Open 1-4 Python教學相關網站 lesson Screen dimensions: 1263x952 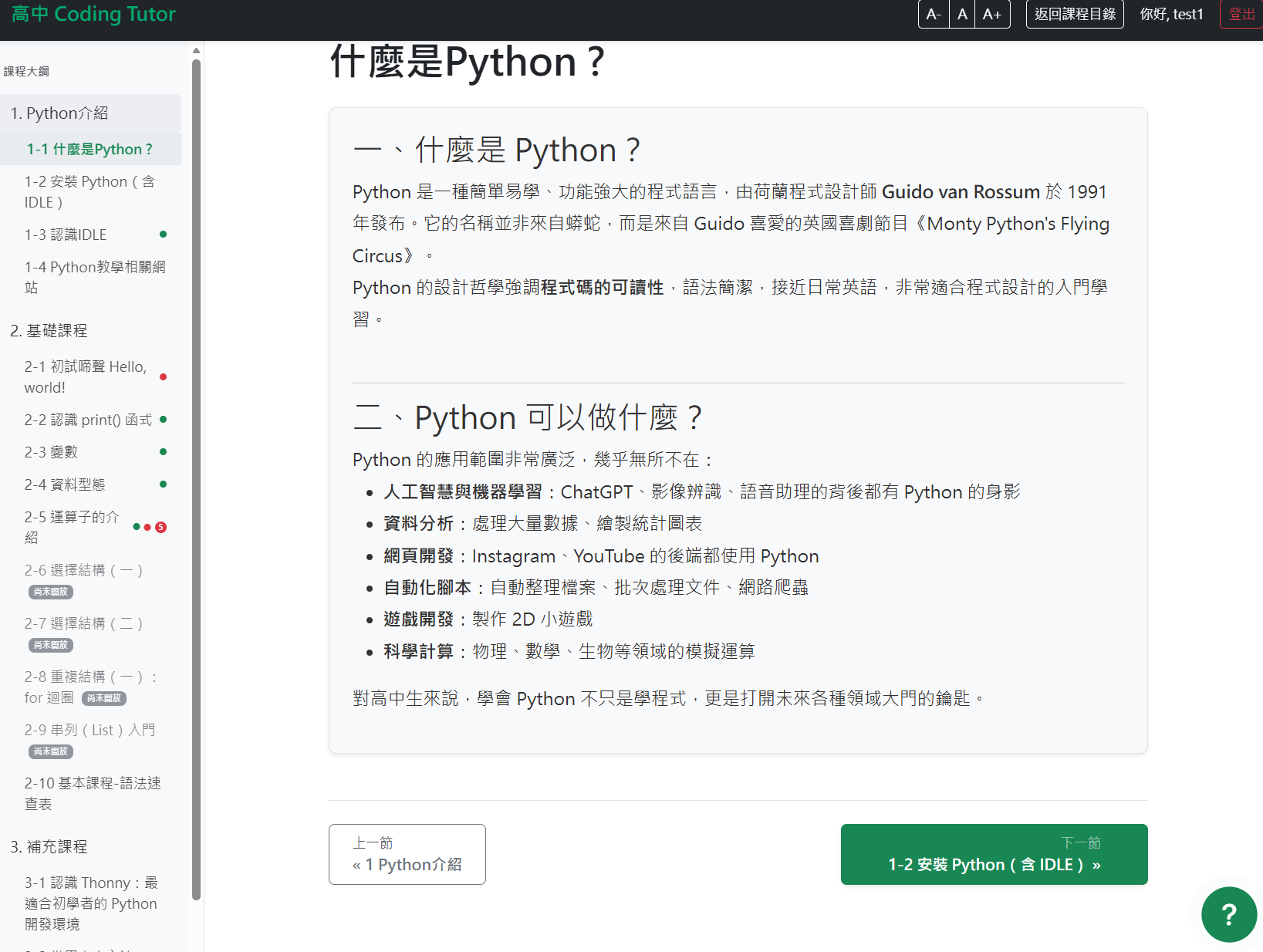coord(94,277)
